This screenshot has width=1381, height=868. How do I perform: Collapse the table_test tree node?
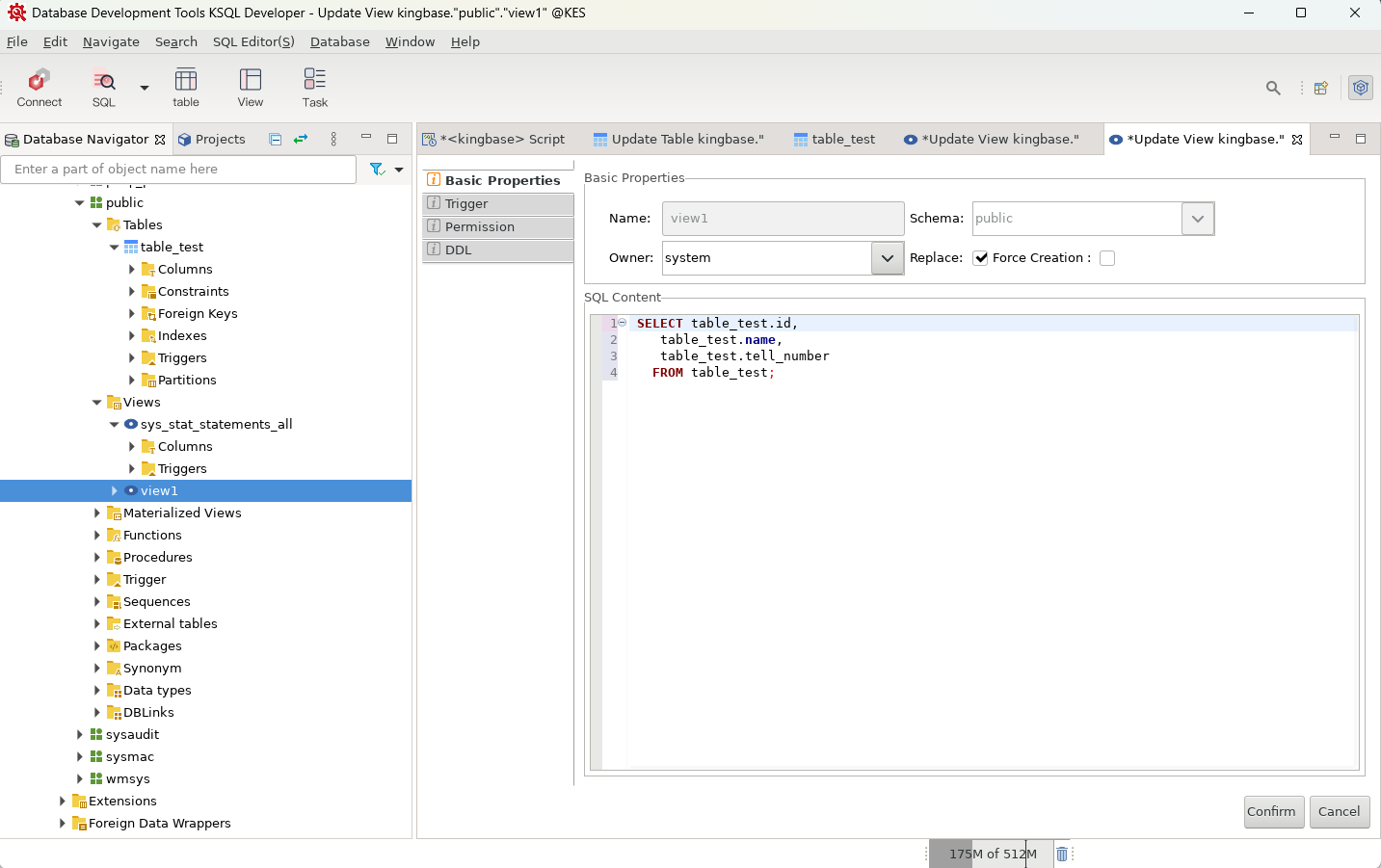tap(115, 248)
